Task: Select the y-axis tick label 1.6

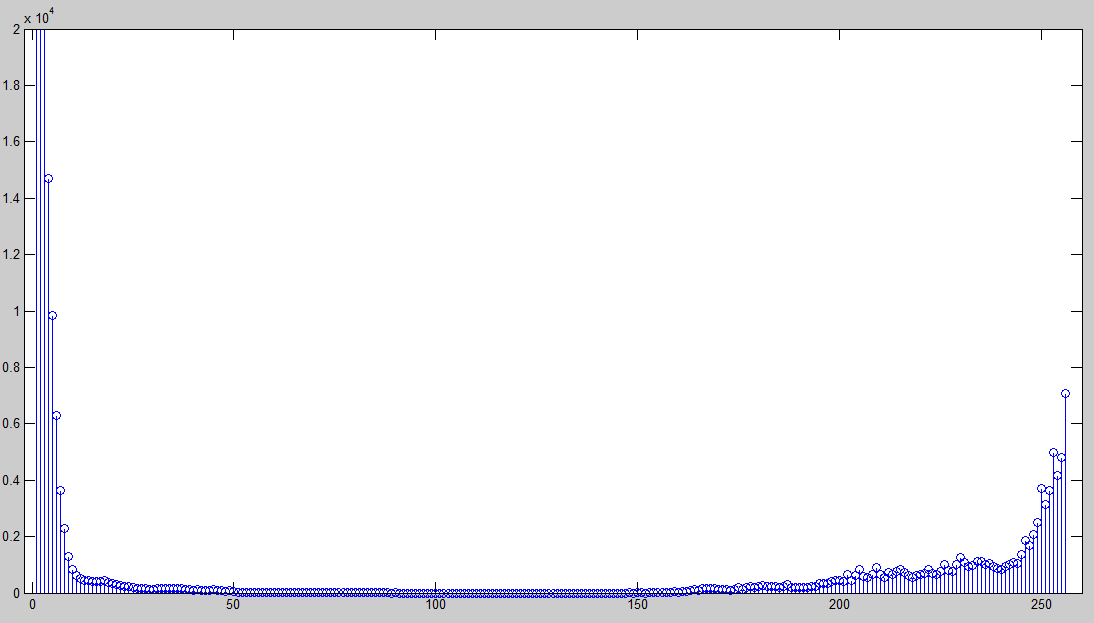Action: [x=12, y=142]
